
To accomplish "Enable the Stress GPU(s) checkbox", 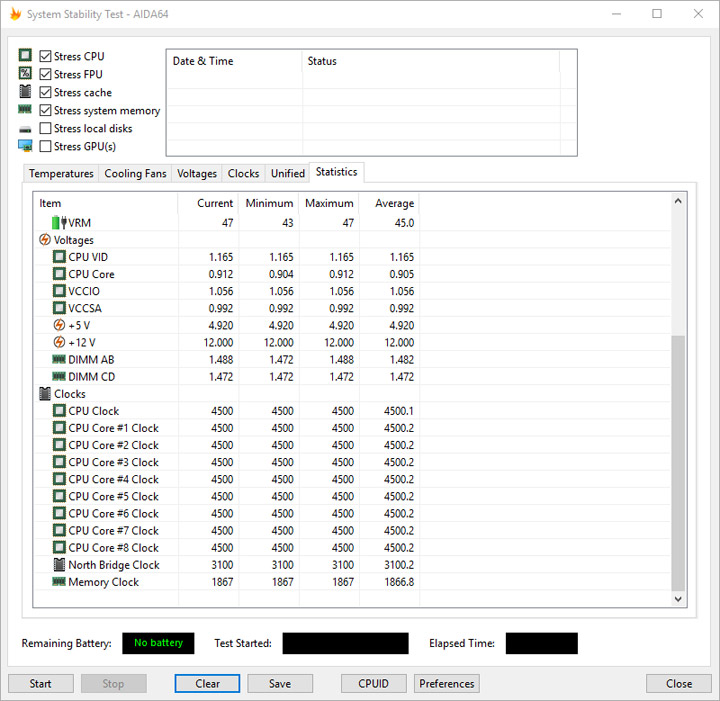I will (45, 146).
